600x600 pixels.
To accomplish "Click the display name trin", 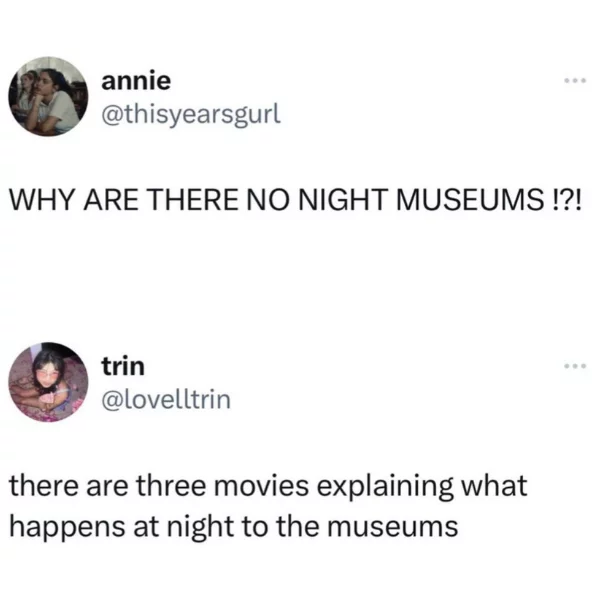I will point(123,367).
